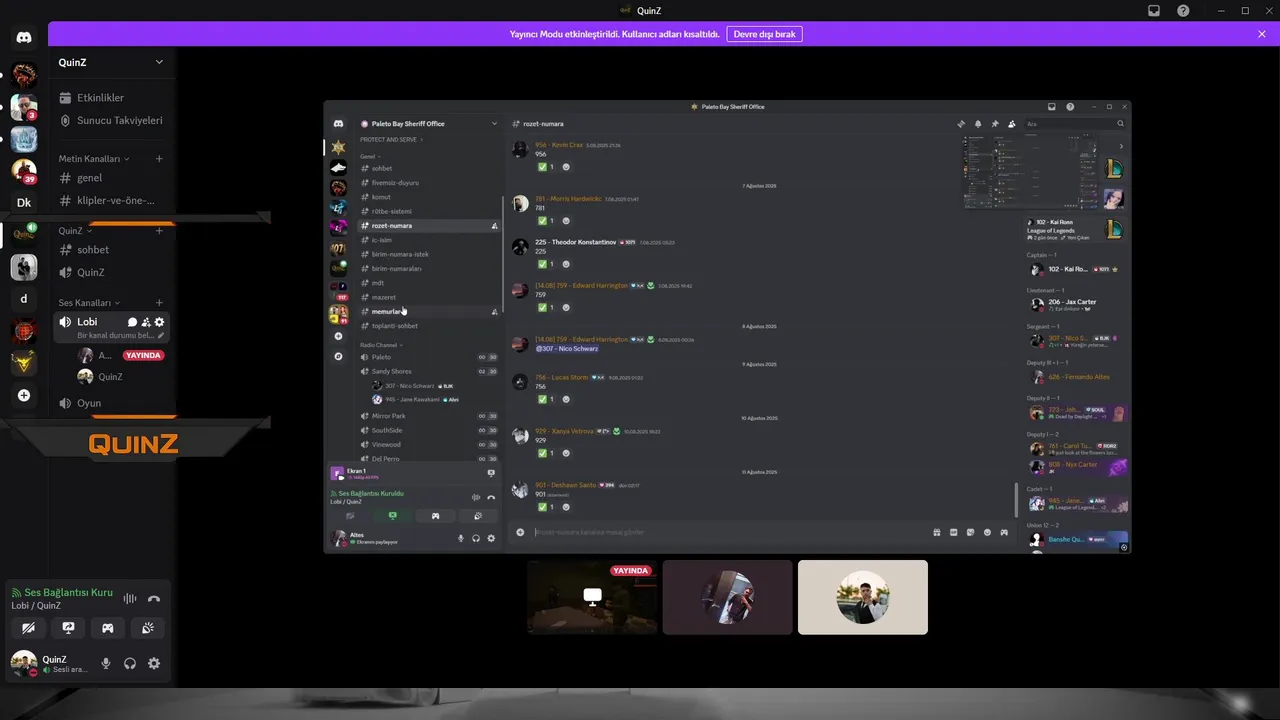Open the red globe server icon
This screenshot has height=720, width=1280.
pos(24,331)
